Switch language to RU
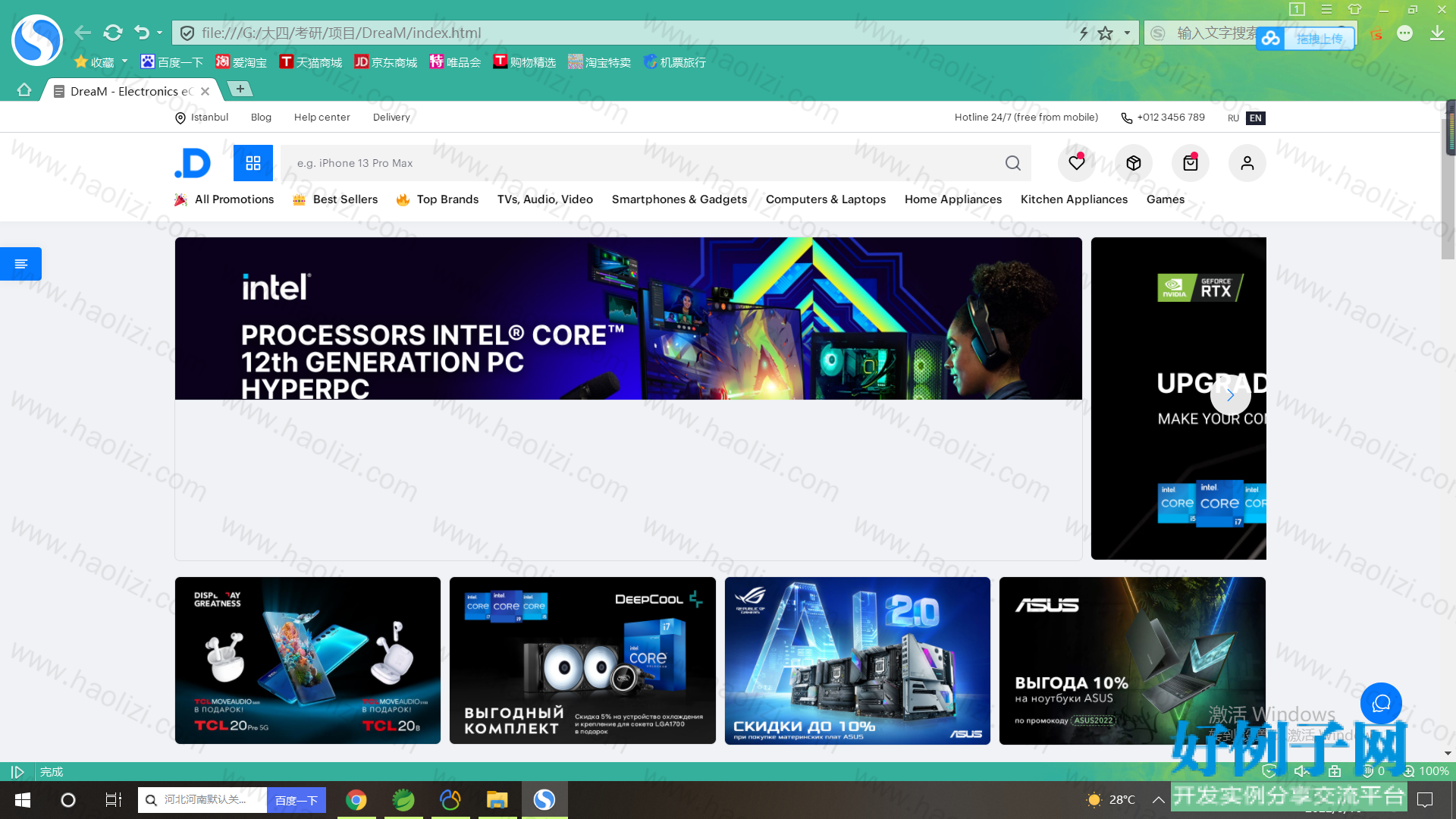Image resolution: width=1456 pixels, height=819 pixels. [x=1234, y=118]
